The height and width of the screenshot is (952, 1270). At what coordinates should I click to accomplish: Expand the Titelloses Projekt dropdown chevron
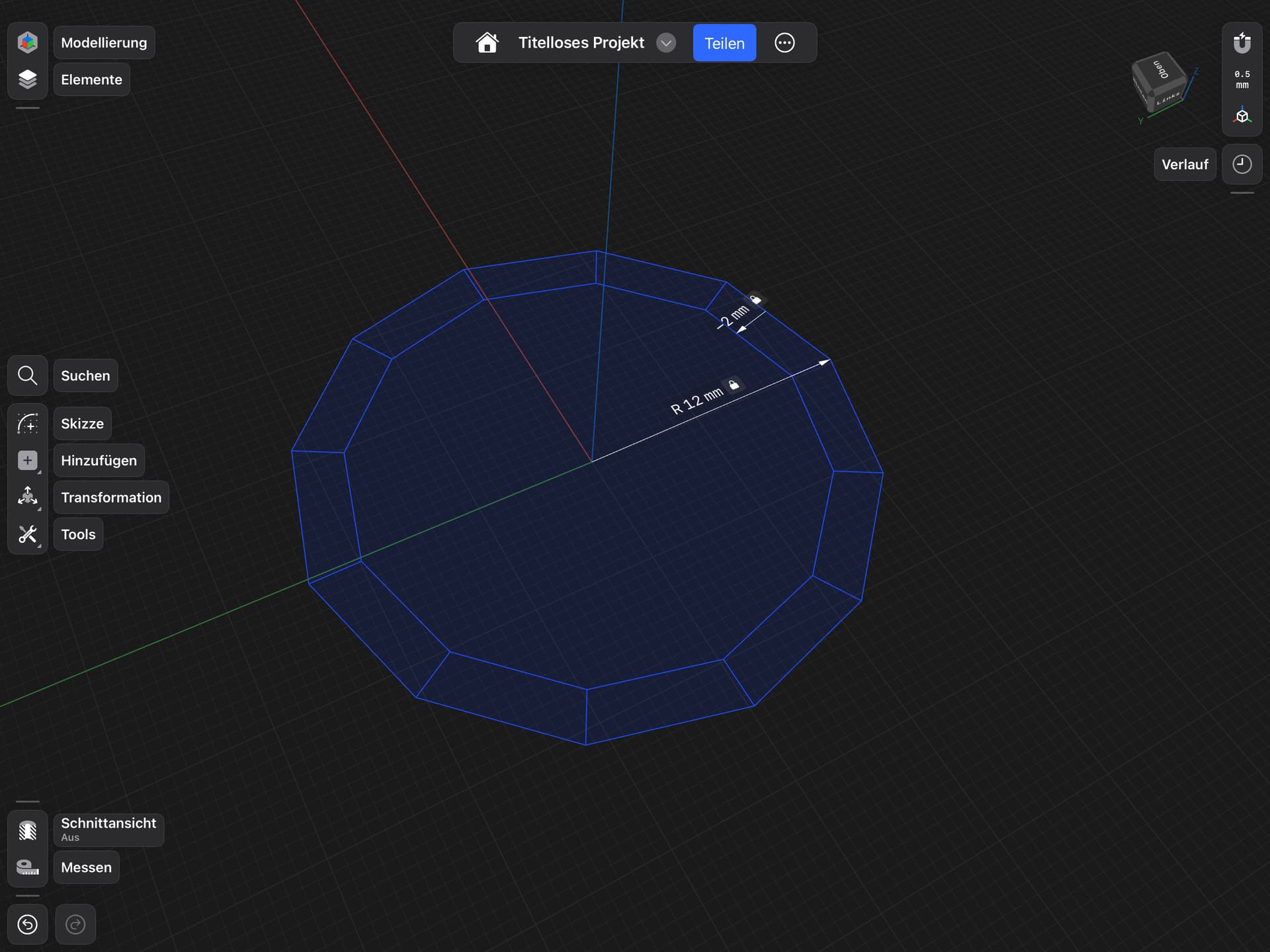click(666, 43)
